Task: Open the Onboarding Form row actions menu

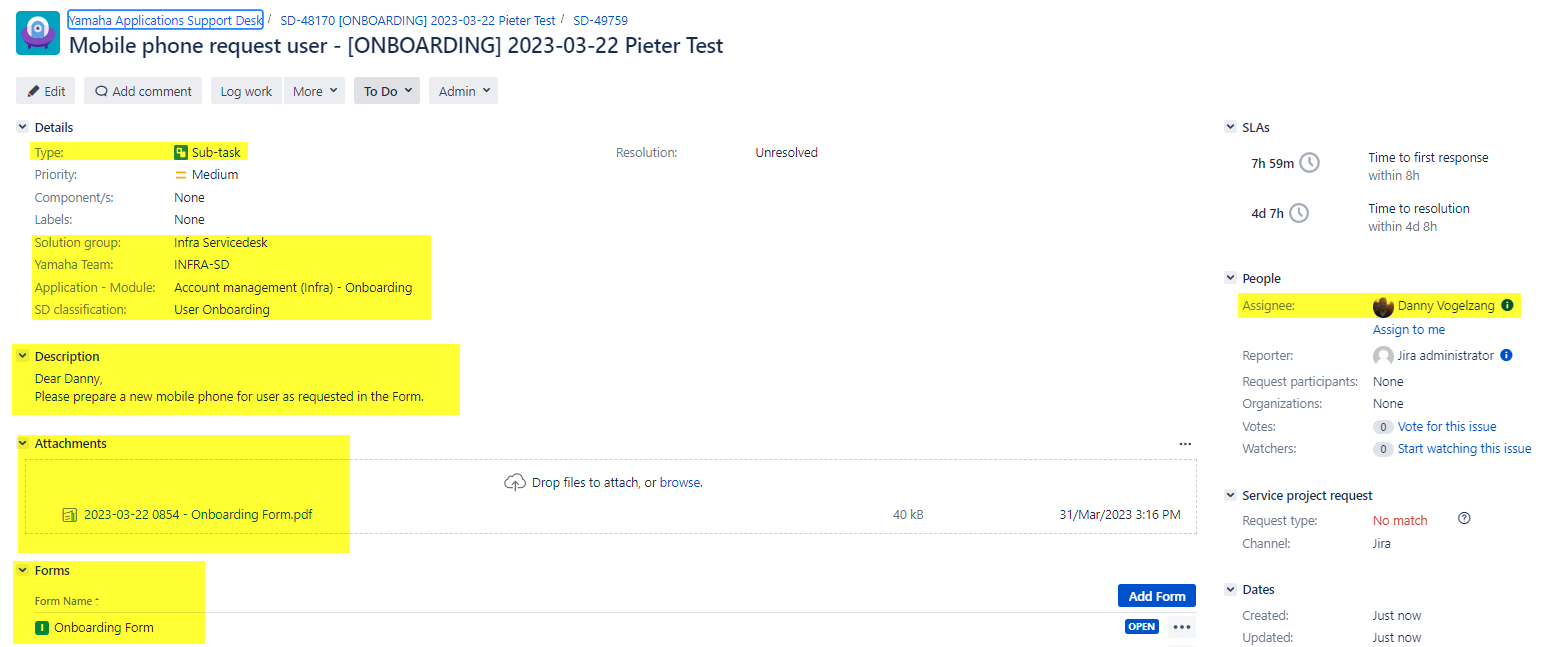Action: (1182, 628)
